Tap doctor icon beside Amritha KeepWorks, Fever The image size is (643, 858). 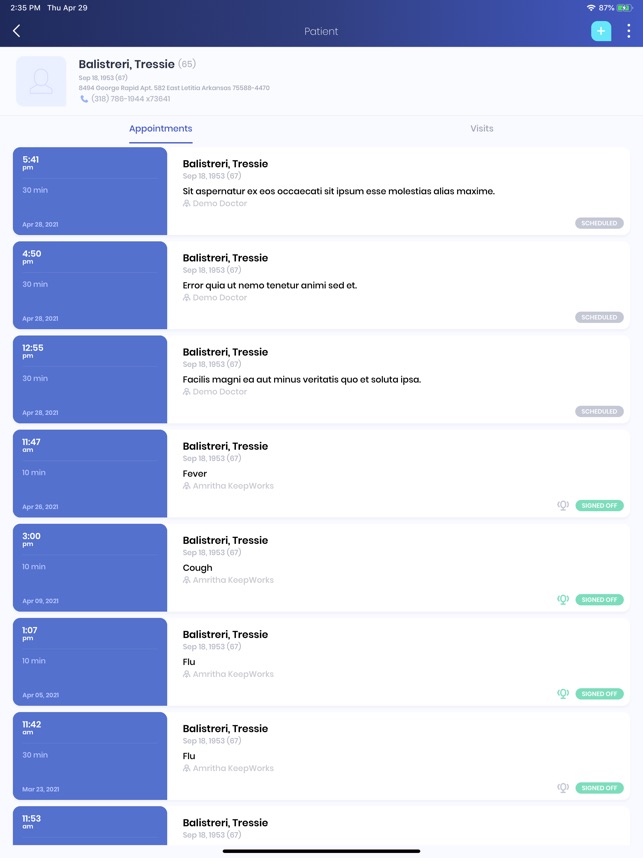[187, 486]
